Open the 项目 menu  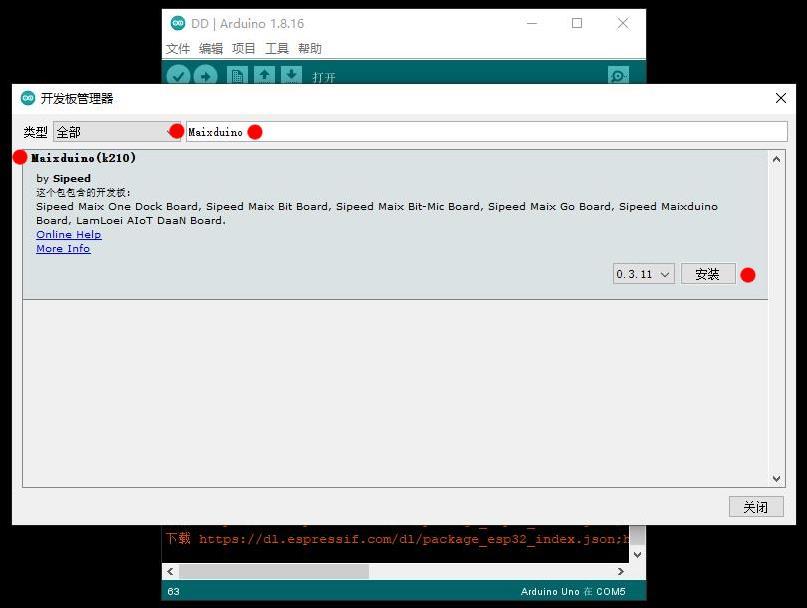[x=243, y=48]
